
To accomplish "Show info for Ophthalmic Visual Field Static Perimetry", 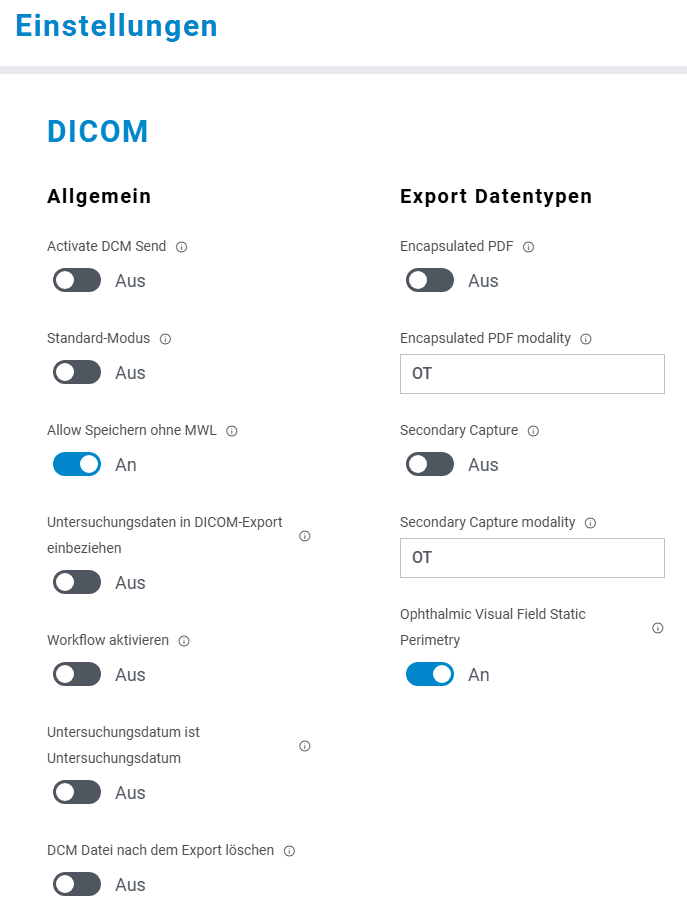I will (658, 628).
